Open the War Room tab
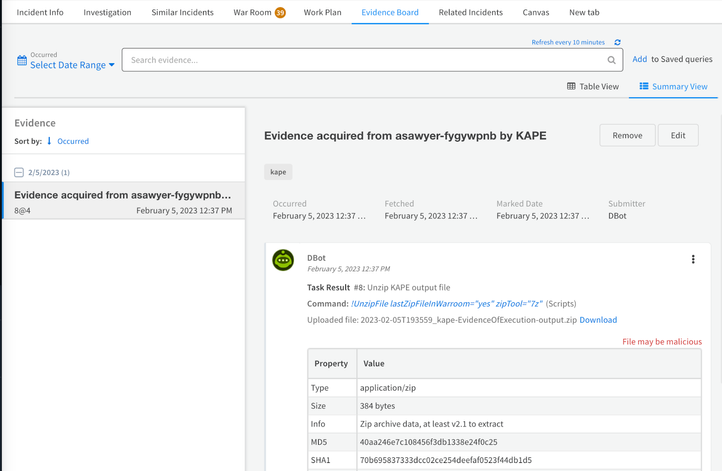Image resolution: width=722 pixels, height=471 pixels. pyautogui.click(x=259, y=12)
